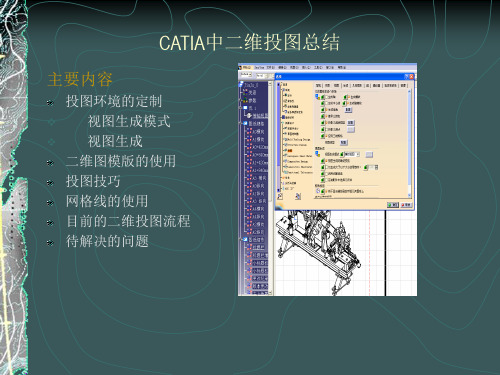Toggle the checkbox in the bottom options section
This screenshot has height=375, width=500.
[326, 191]
